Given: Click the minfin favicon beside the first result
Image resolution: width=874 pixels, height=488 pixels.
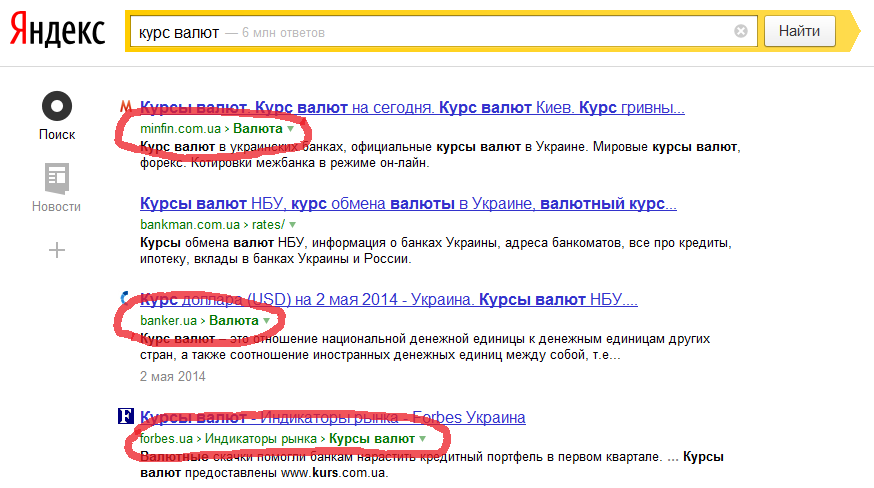Looking at the screenshot, I should tap(124, 108).
